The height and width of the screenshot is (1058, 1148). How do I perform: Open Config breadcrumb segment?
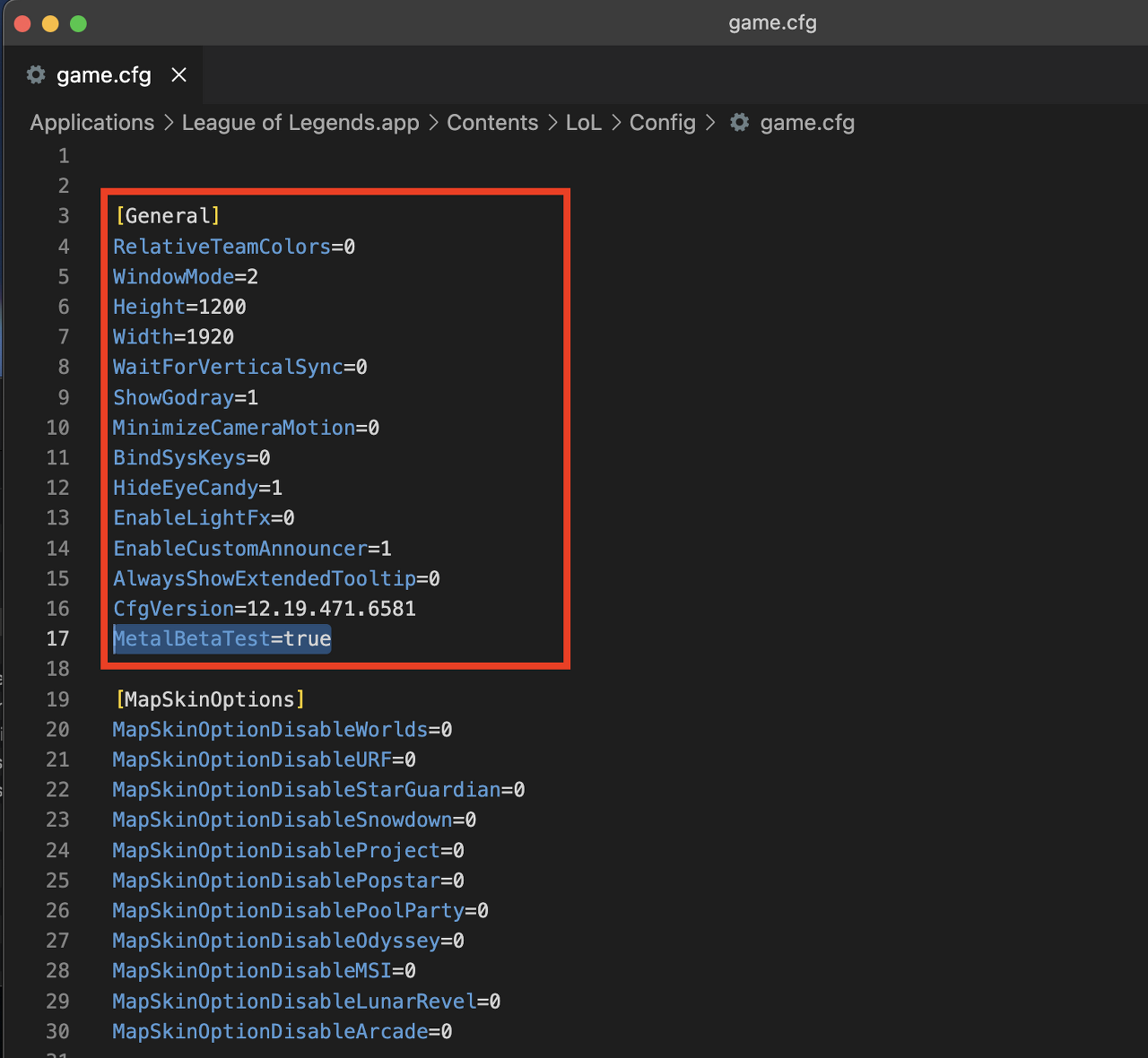[663, 123]
